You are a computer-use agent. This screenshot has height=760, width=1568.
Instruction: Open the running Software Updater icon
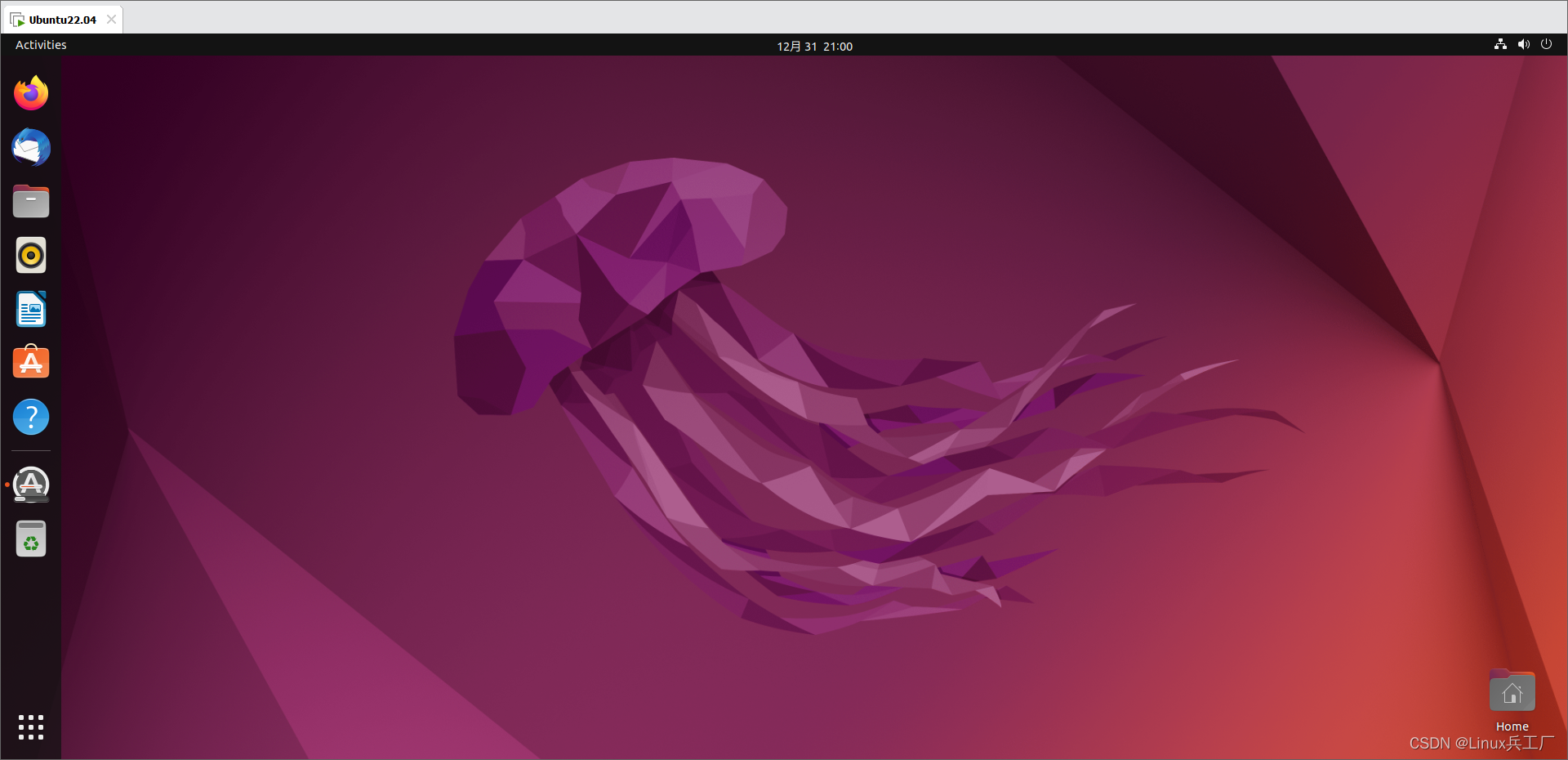pyautogui.click(x=31, y=485)
